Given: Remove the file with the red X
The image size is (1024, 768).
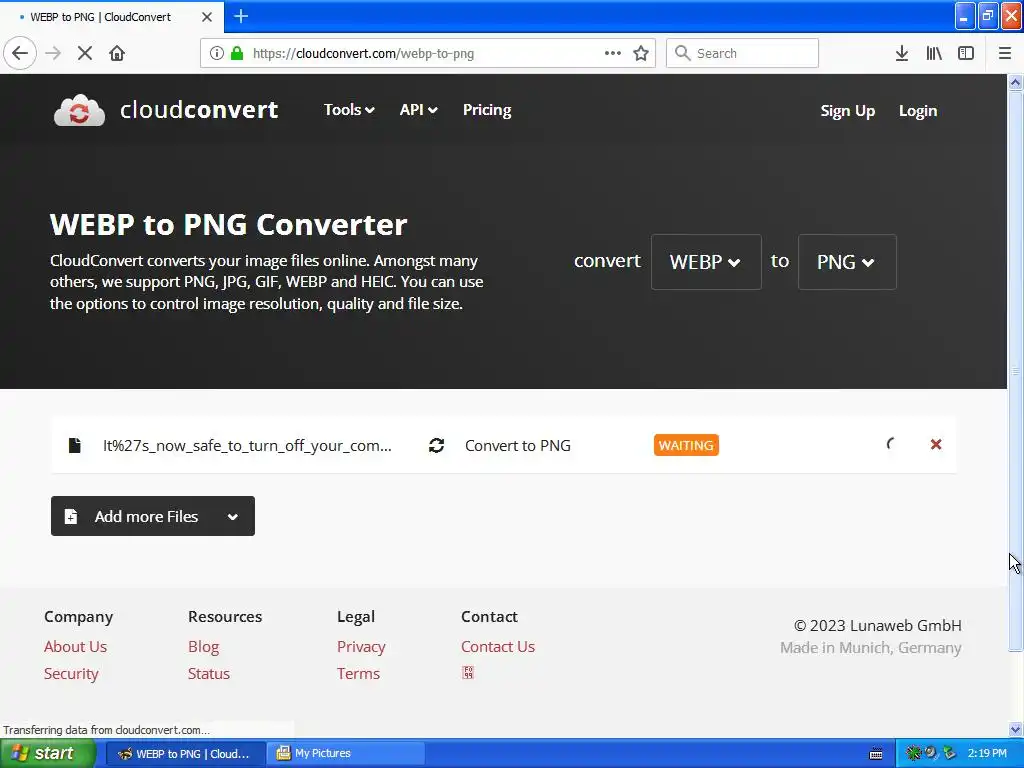Looking at the screenshot, I should click(x=936, y=444).
